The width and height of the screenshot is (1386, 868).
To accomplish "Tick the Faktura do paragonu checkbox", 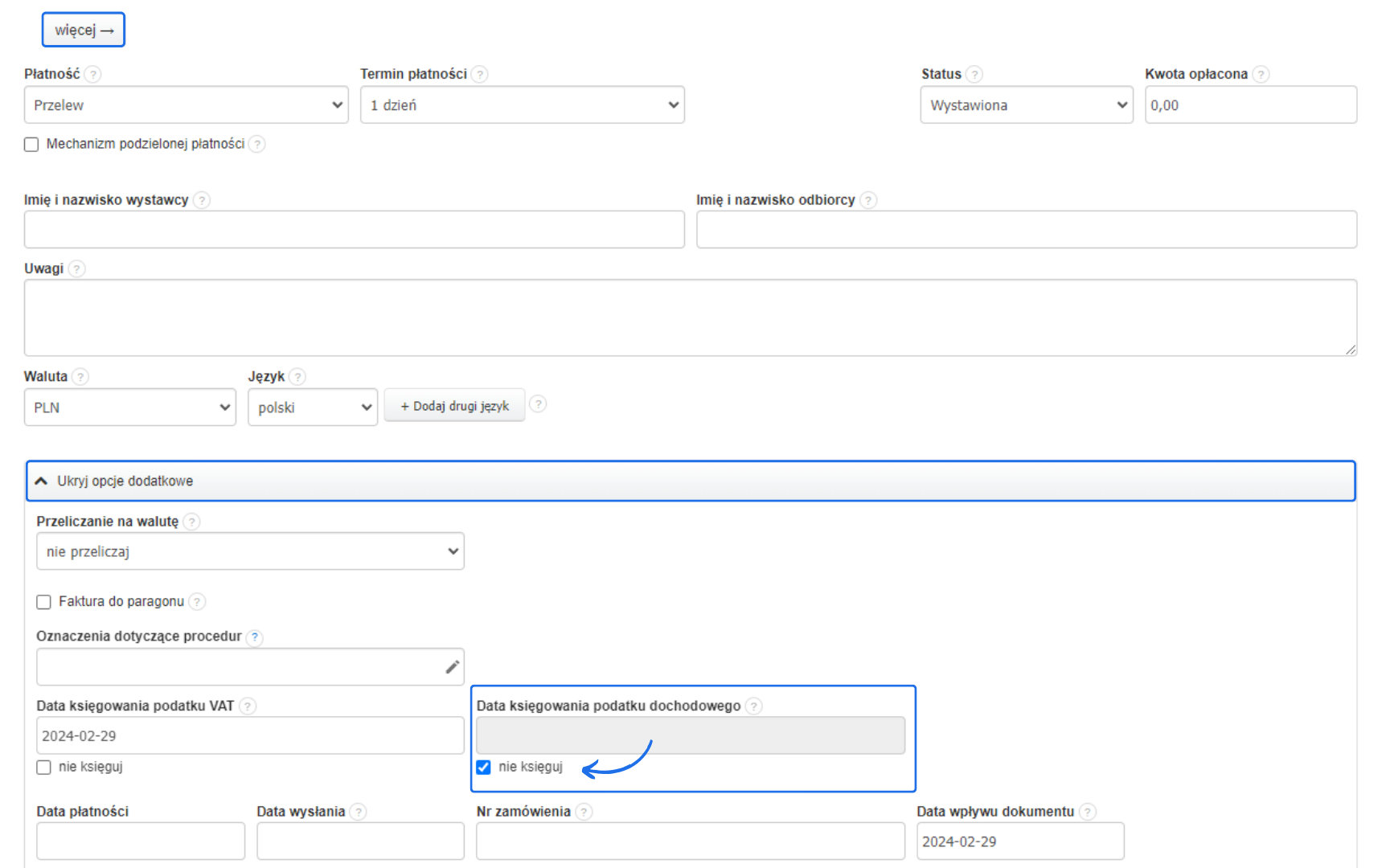I will [44, 602].
